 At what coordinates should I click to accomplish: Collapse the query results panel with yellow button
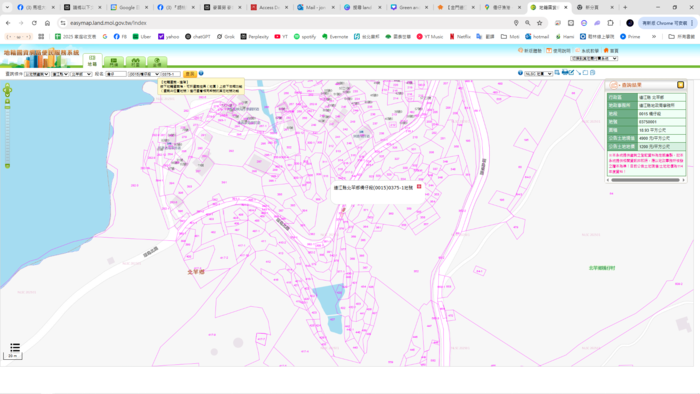point(680,85)
